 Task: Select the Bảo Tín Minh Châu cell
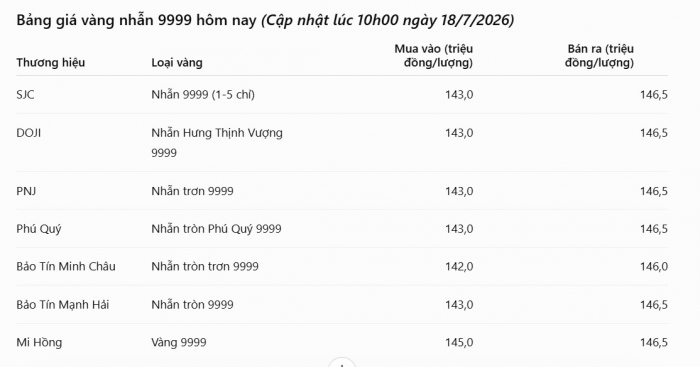pyautogui.click(x=66, y=267)
